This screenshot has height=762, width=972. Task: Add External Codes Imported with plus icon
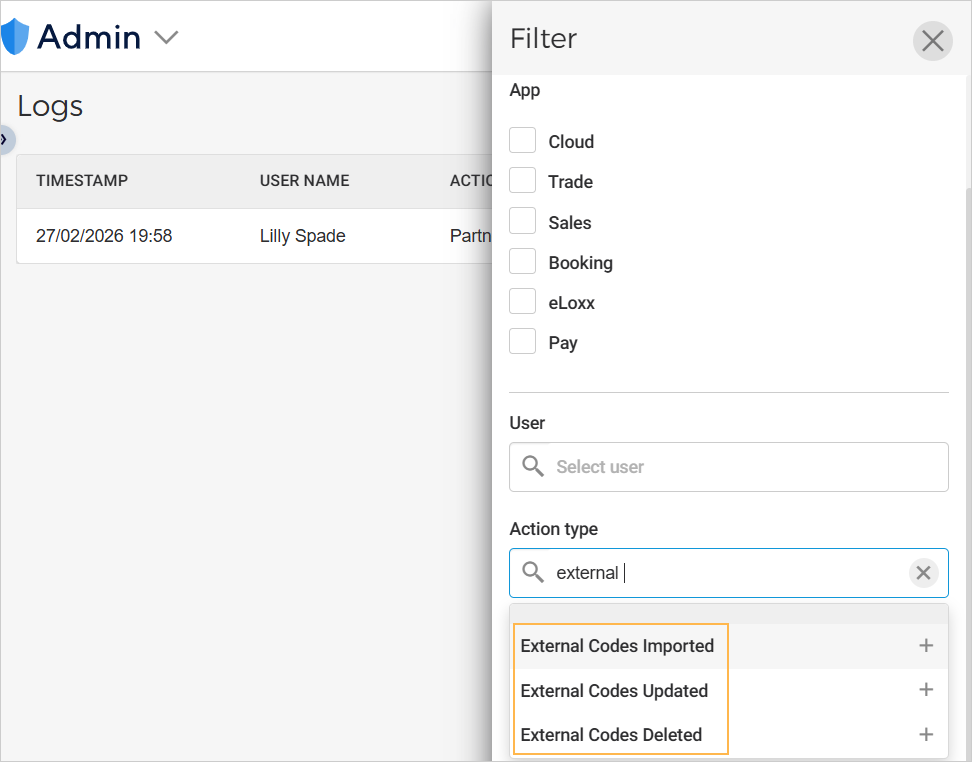(925, 646)
